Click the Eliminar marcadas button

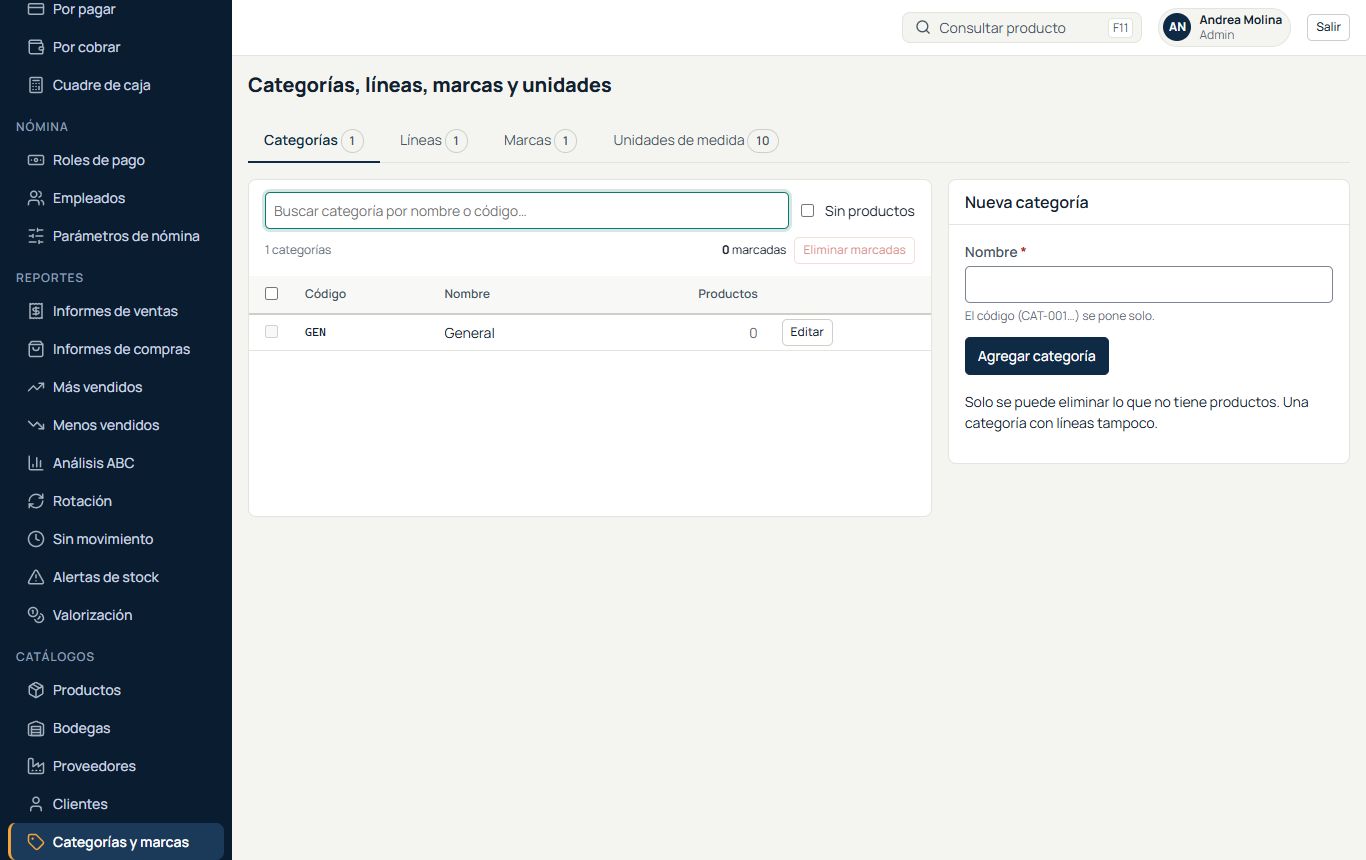(854, 250)
